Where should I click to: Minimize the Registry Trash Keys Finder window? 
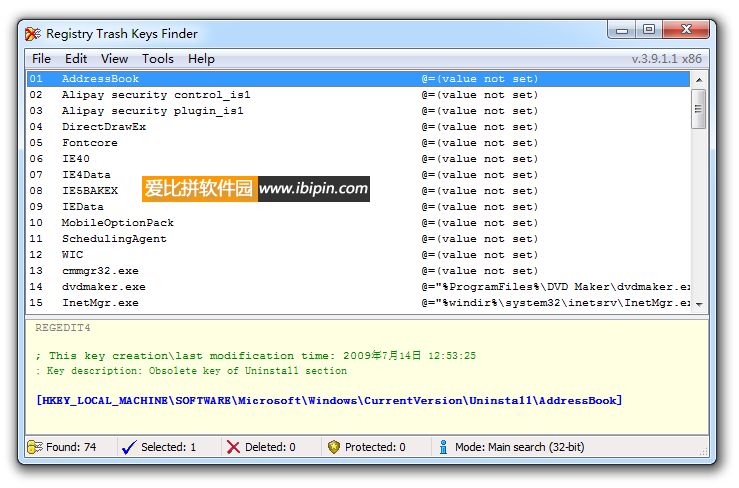tap(622, 30)
